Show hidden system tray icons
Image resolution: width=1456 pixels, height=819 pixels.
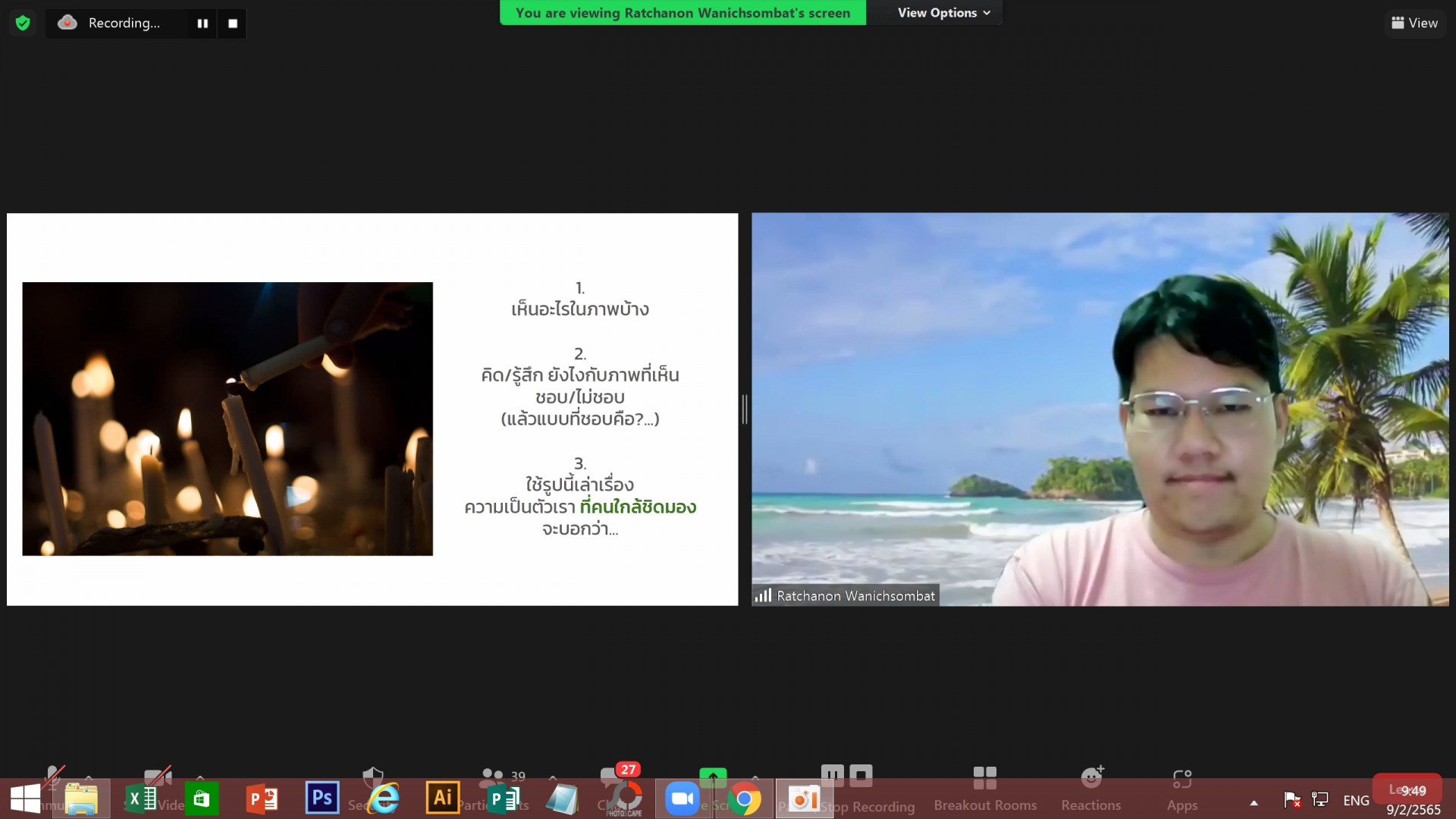tap(1254, 802)
